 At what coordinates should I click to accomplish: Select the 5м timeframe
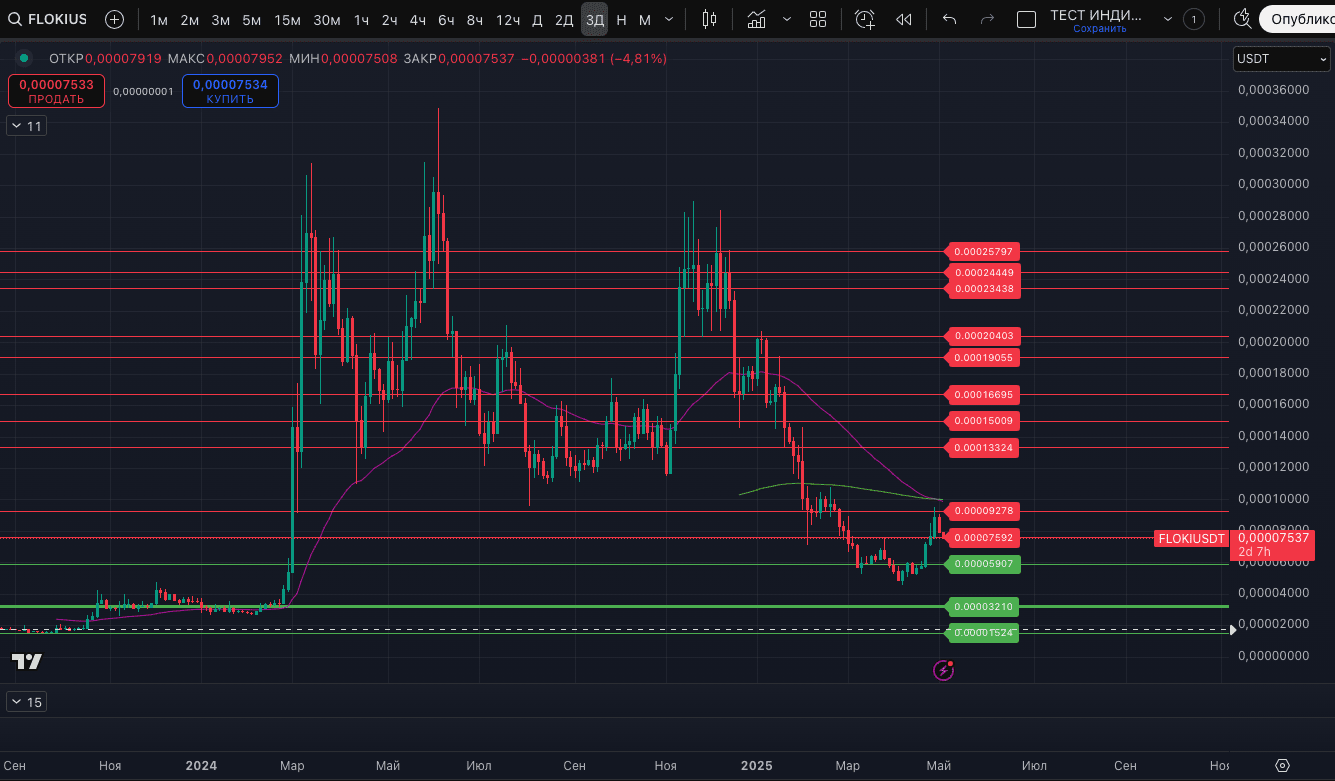(252, 19)
